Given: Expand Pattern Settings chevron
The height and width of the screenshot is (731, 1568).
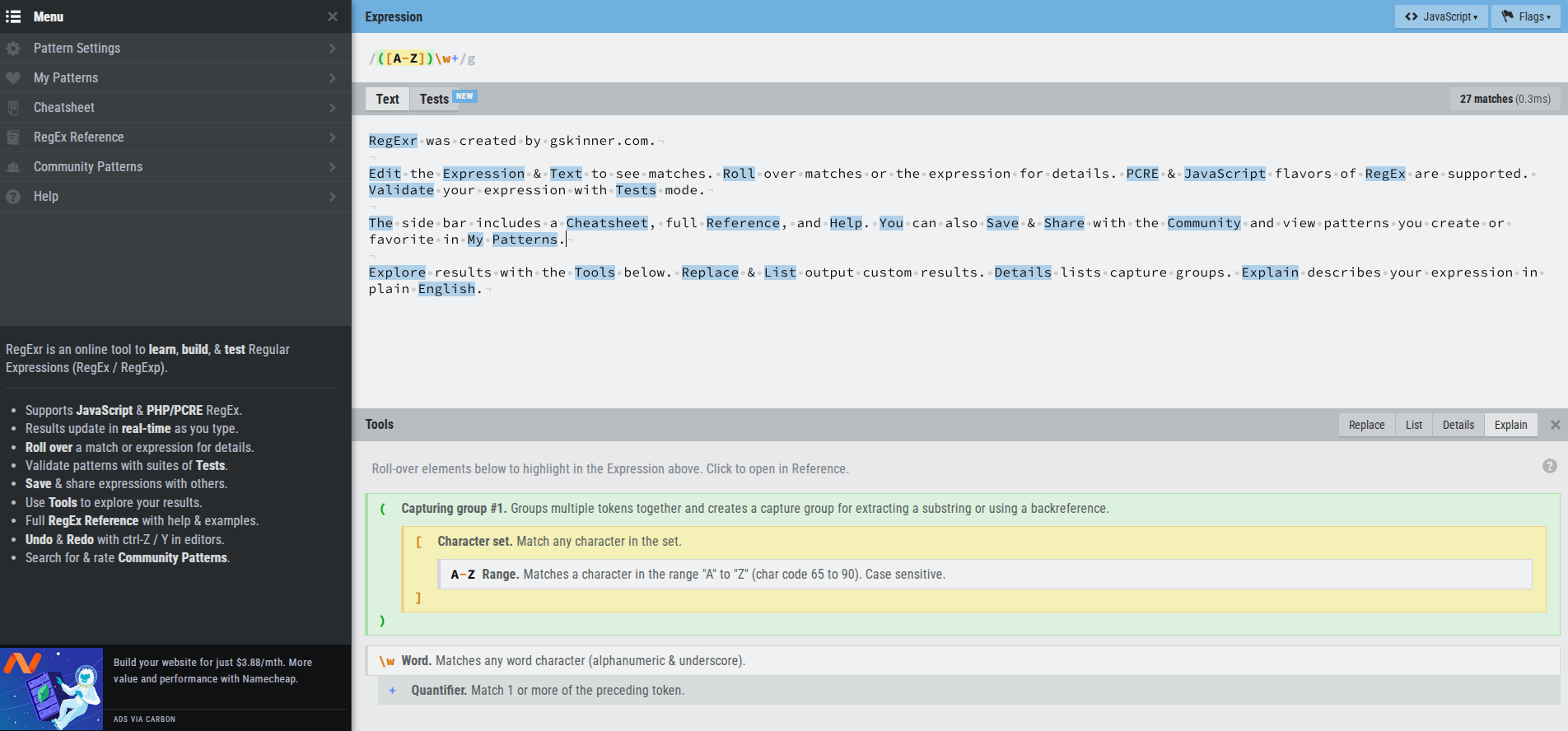Looking at the screenshot, I should pyautogui.click(x=333, y=49).
